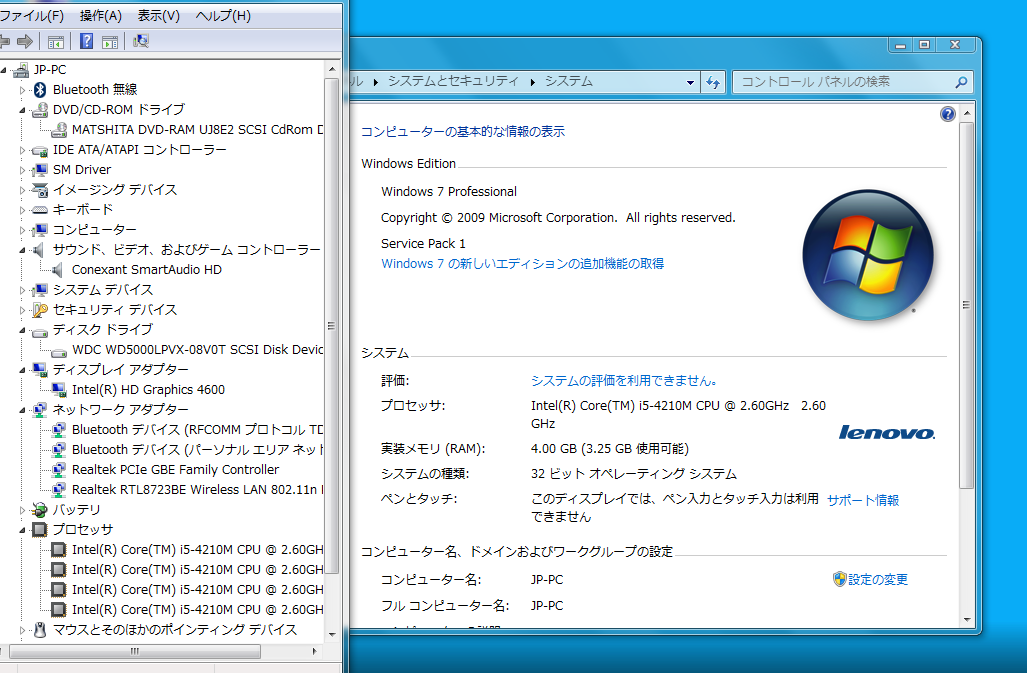Select Conexant SmartAudio HD speaker icon
This screenshot has width=1027, height=673.
(x=58, y=270)
